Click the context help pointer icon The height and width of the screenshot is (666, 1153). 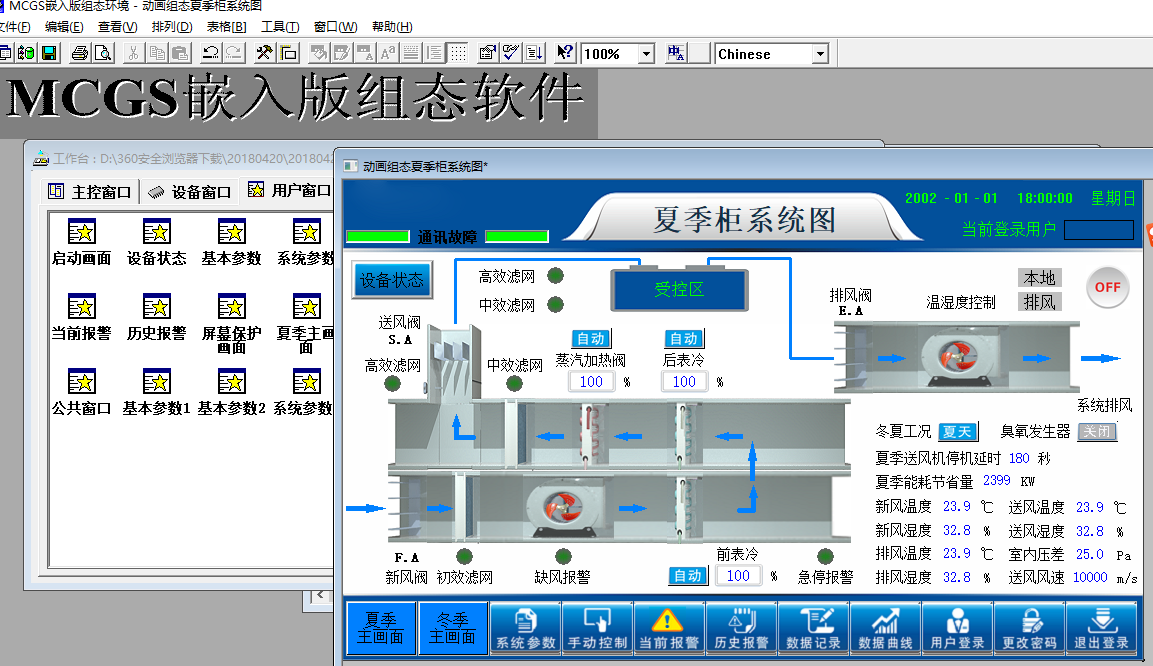click(x=565, y=53)
